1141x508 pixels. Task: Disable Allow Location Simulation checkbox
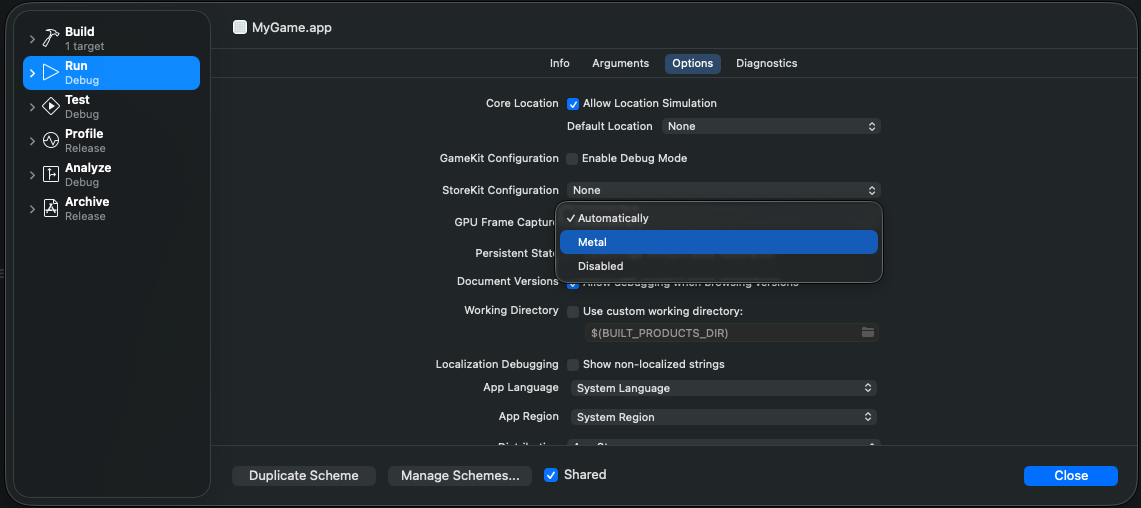pyautogui.click(x=573, y=104)
